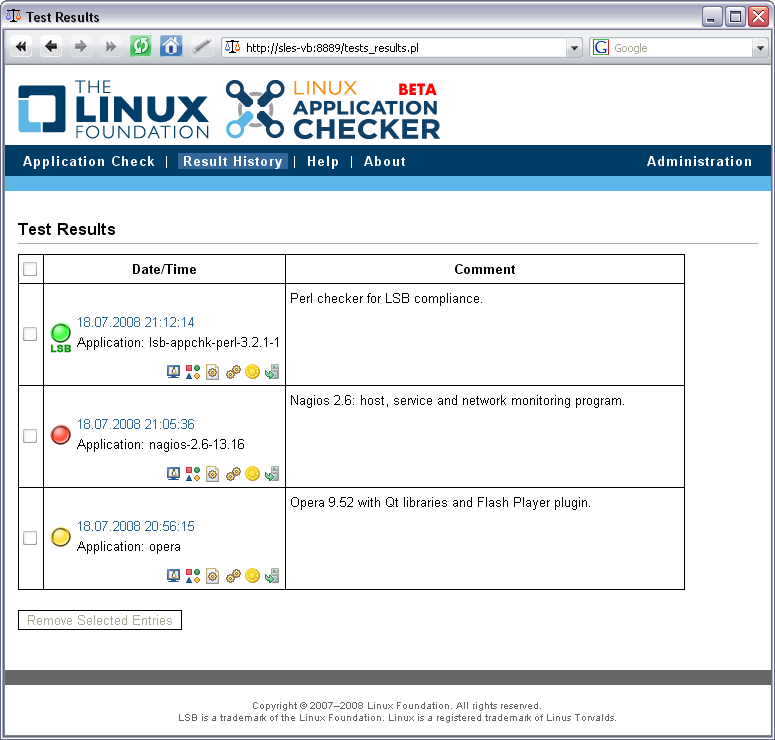
Task: Open the gear document icon in nagios row
Action: point(213,474)
